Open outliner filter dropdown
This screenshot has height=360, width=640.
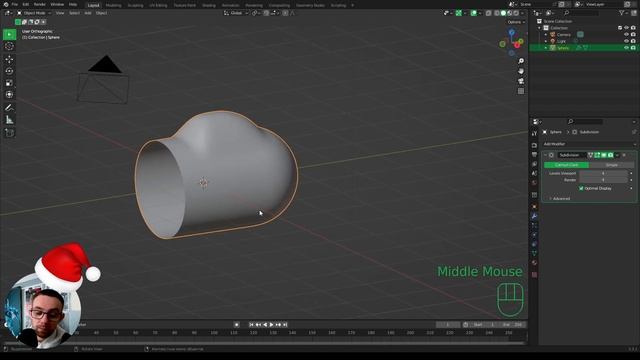(x=623, y=13)
